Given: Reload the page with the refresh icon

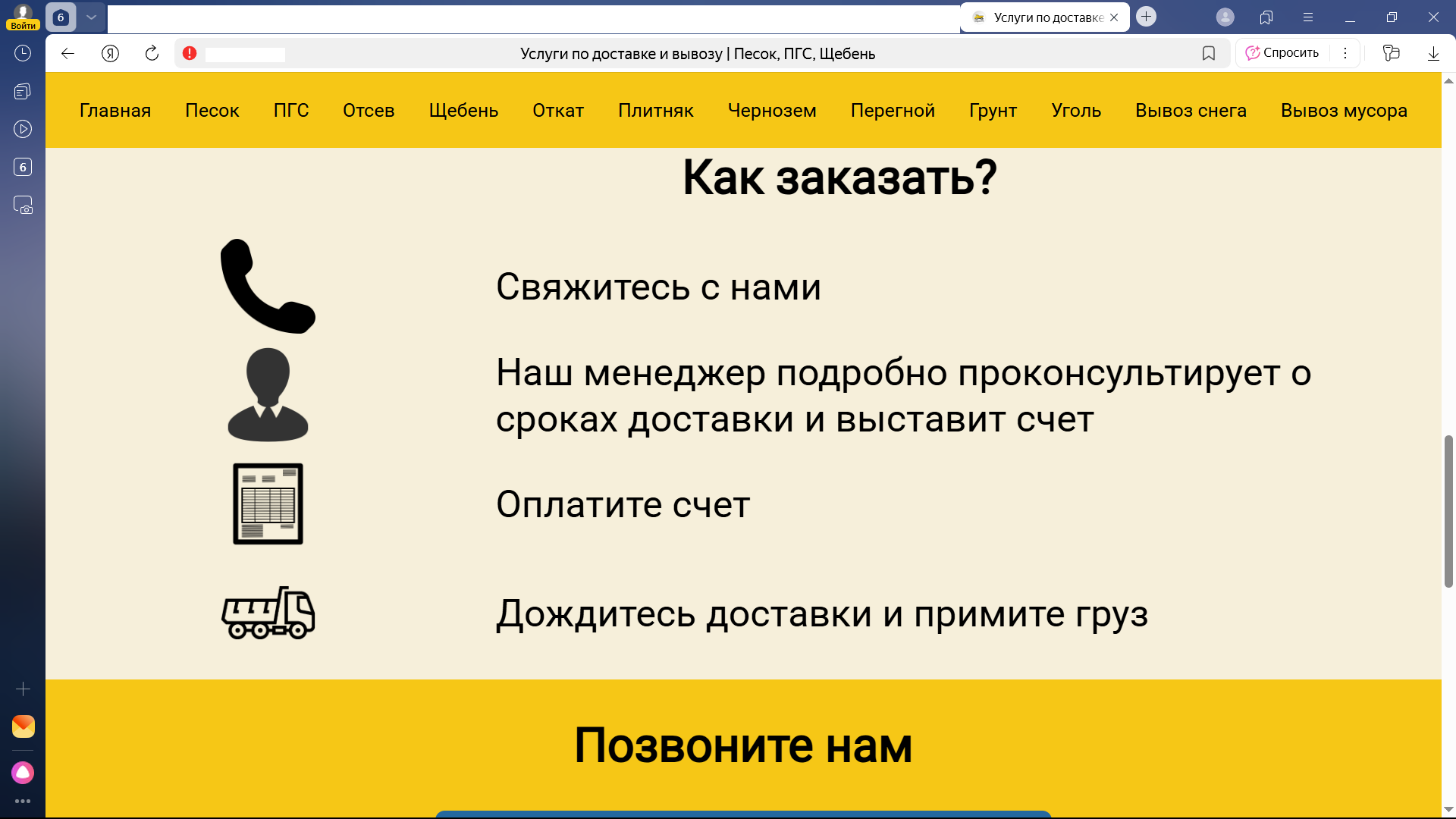Looking at the screenshot, I should tap(152, 53).
